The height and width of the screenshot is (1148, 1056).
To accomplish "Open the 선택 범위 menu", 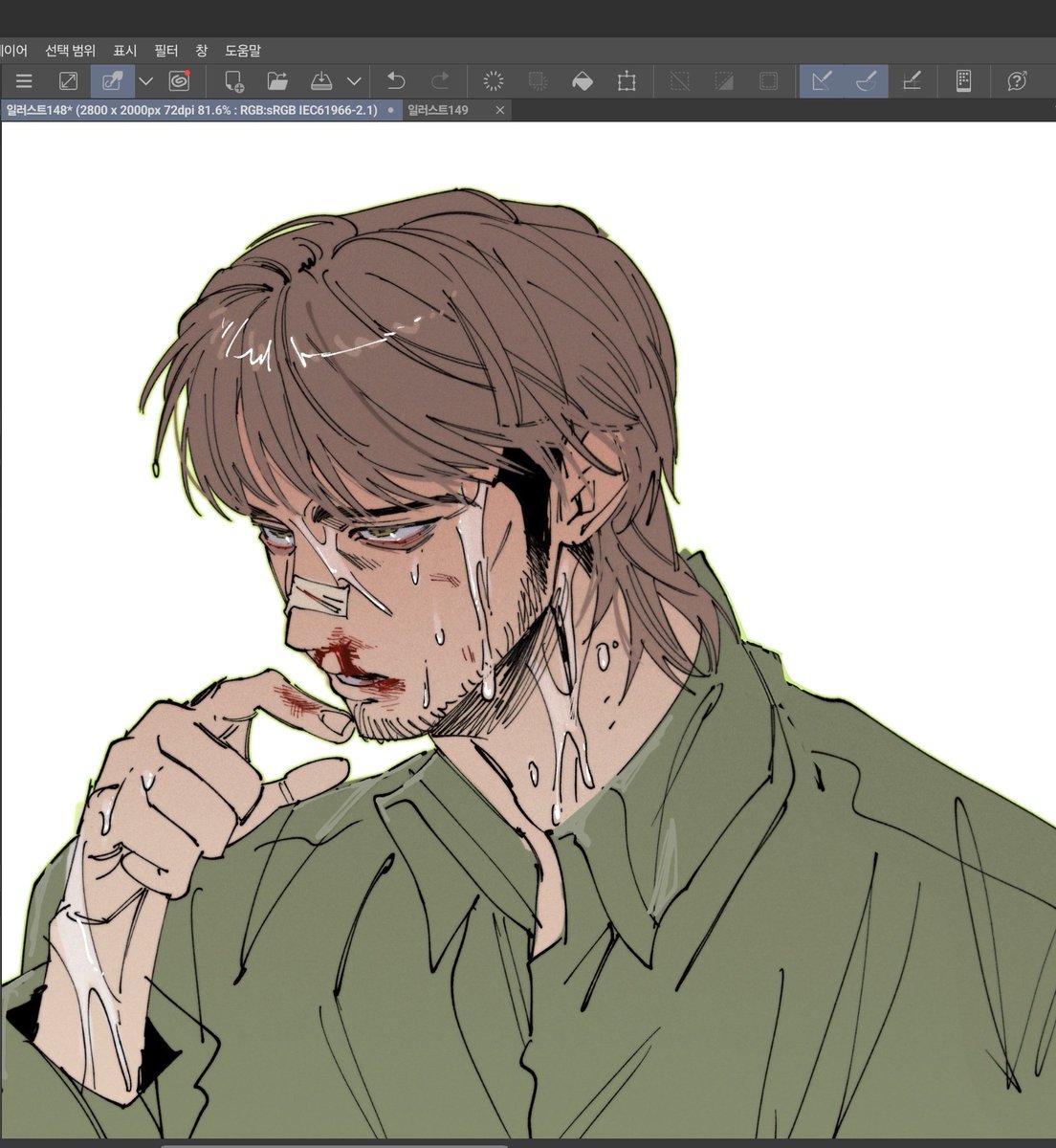I will click(x=71, y=50).
